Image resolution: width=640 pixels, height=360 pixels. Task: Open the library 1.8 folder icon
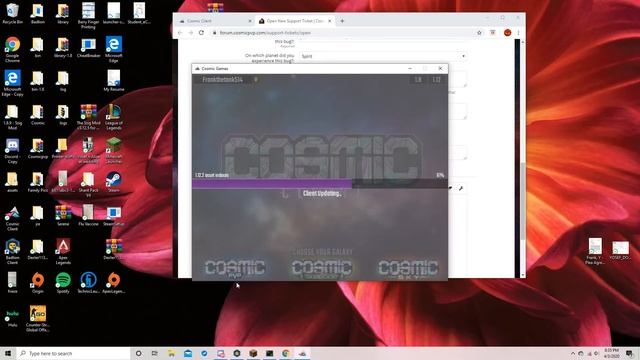[63, 47]
